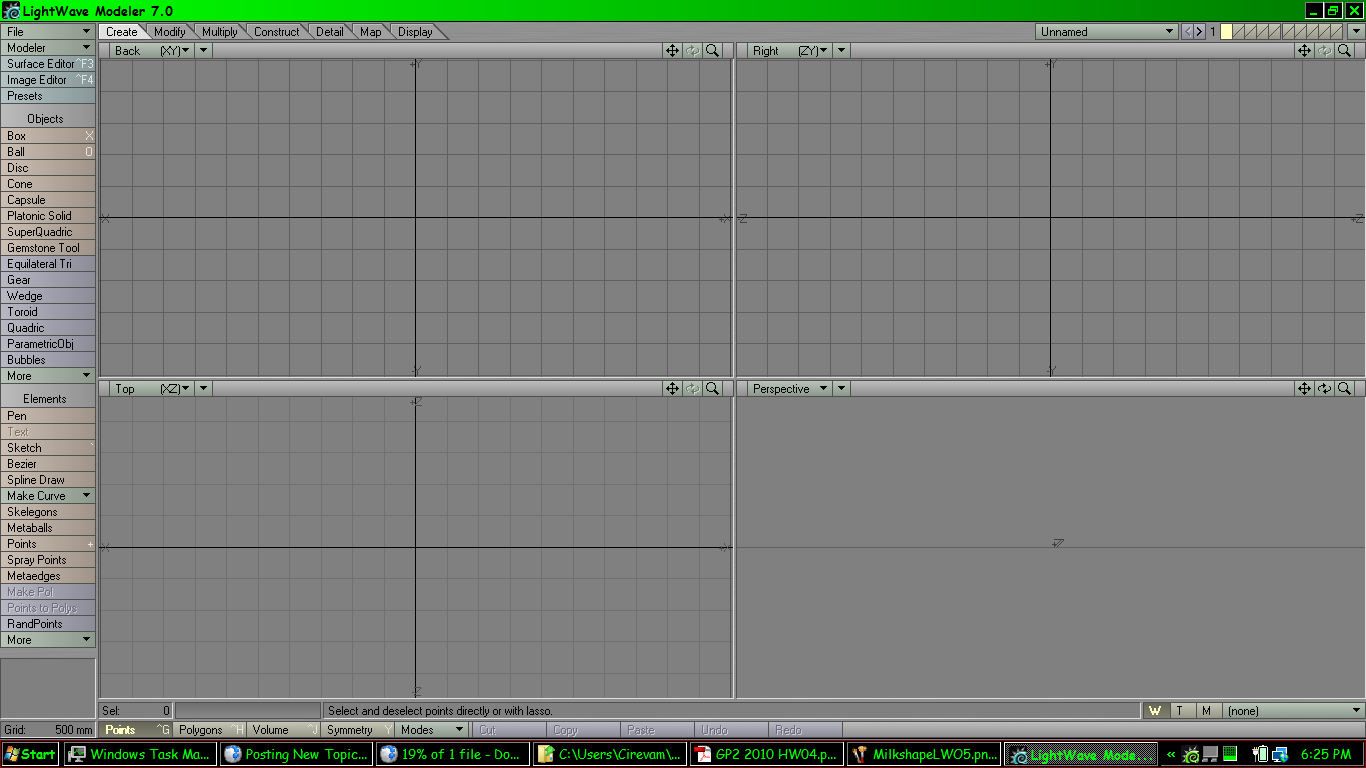1366x768 pixels.
Task: Open the Right (ZY) view type dropdown
Action: point(789,51)
